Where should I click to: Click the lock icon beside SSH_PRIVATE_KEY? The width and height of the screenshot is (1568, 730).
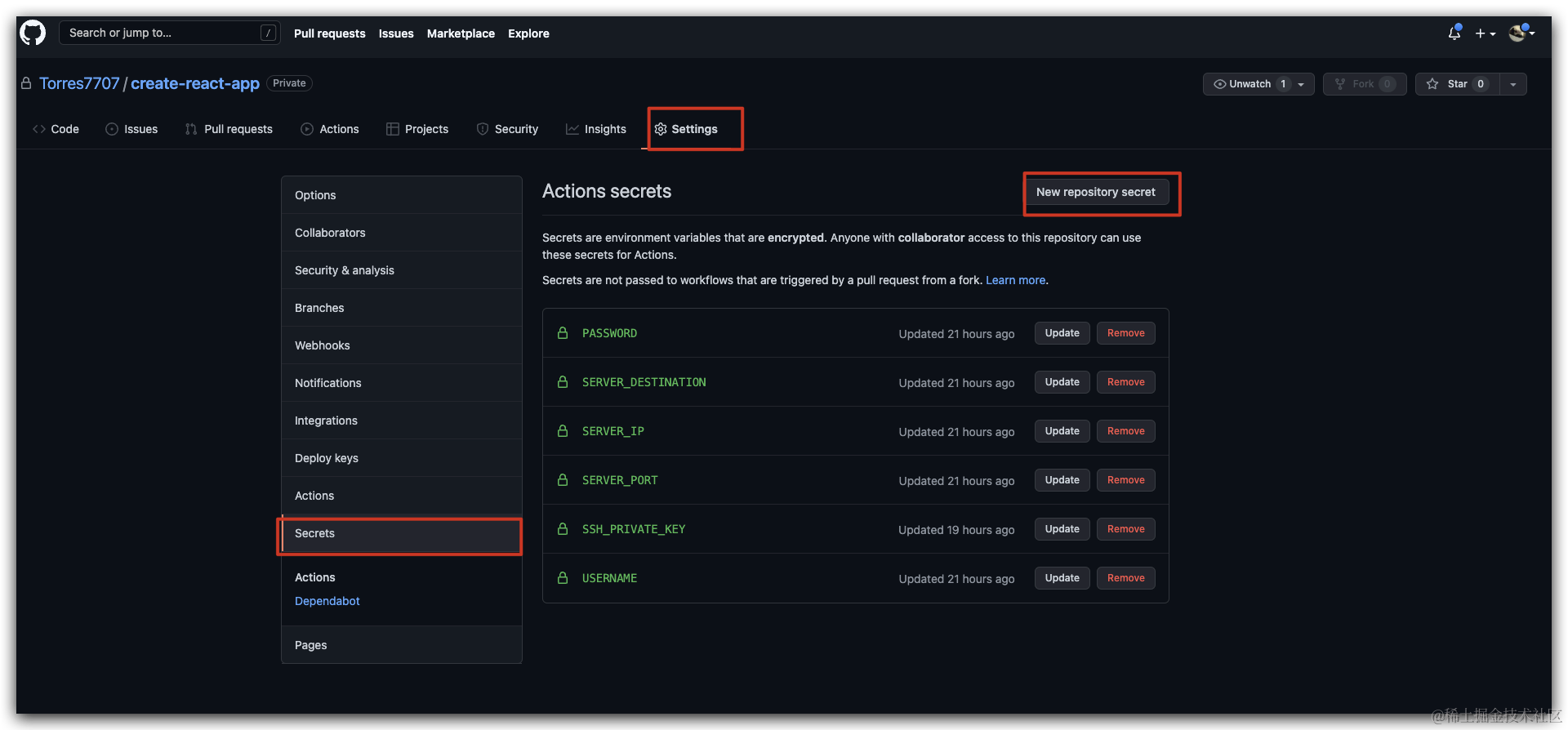[x=563, y=529]
